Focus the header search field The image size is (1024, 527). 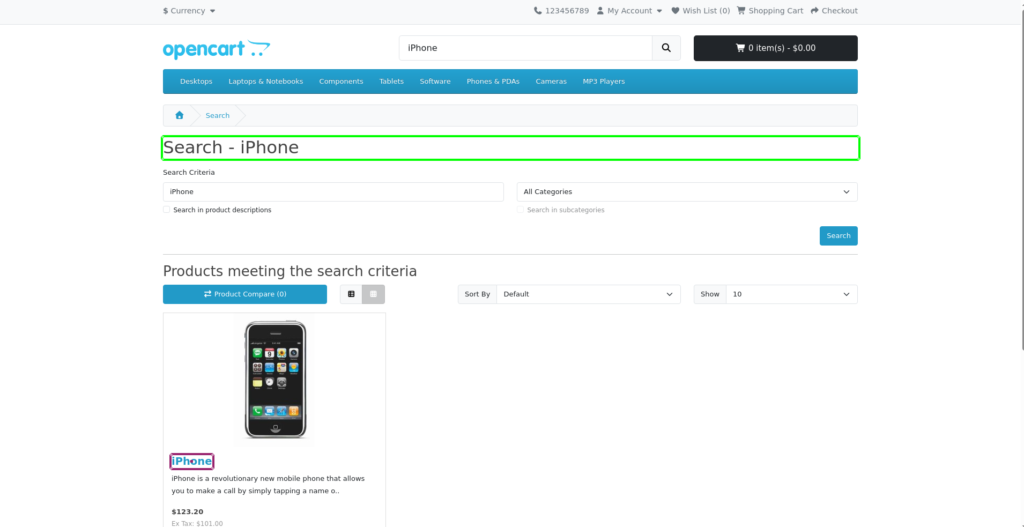526,48
